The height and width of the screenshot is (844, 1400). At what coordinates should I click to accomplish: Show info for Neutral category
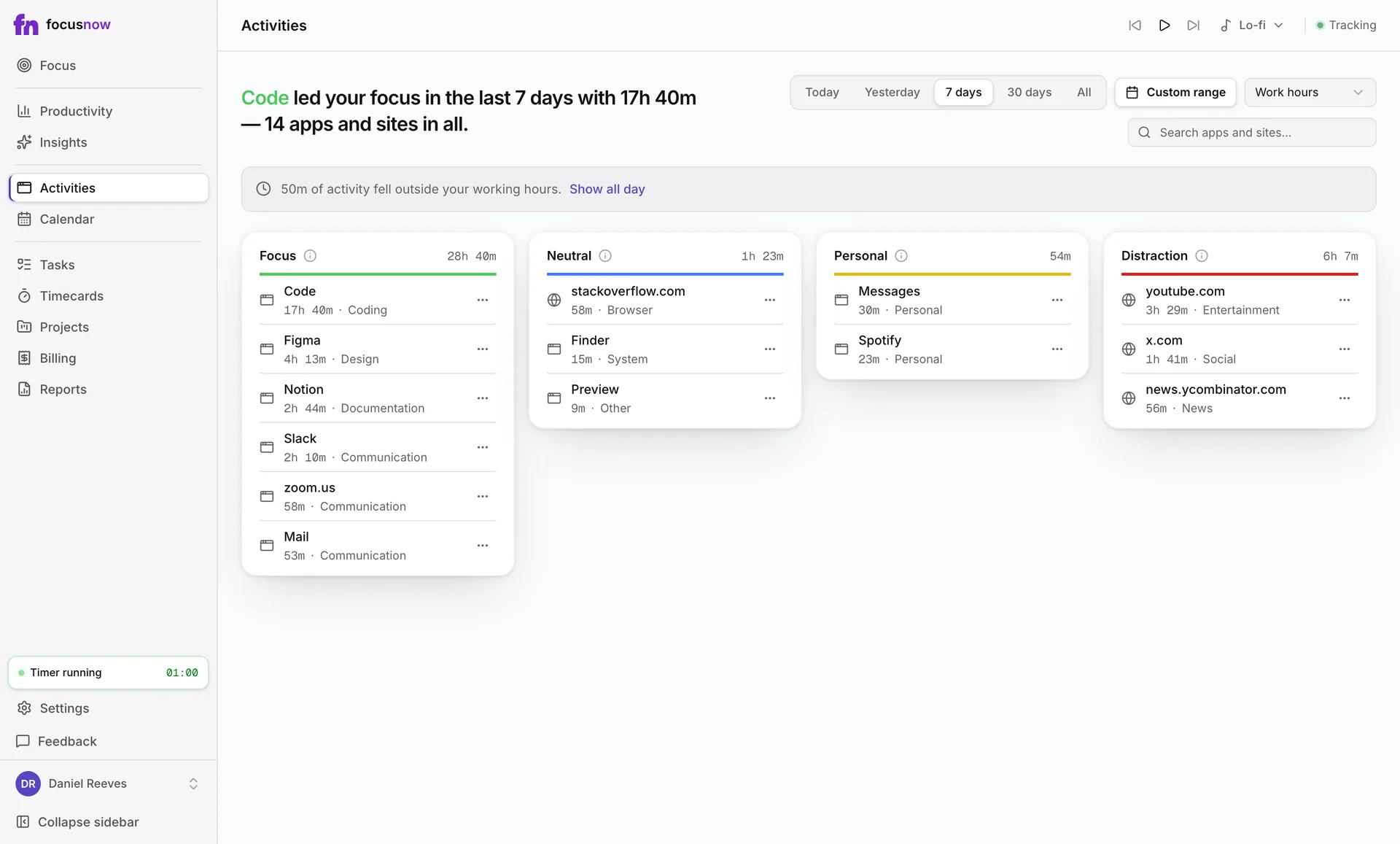pos(605,256)
